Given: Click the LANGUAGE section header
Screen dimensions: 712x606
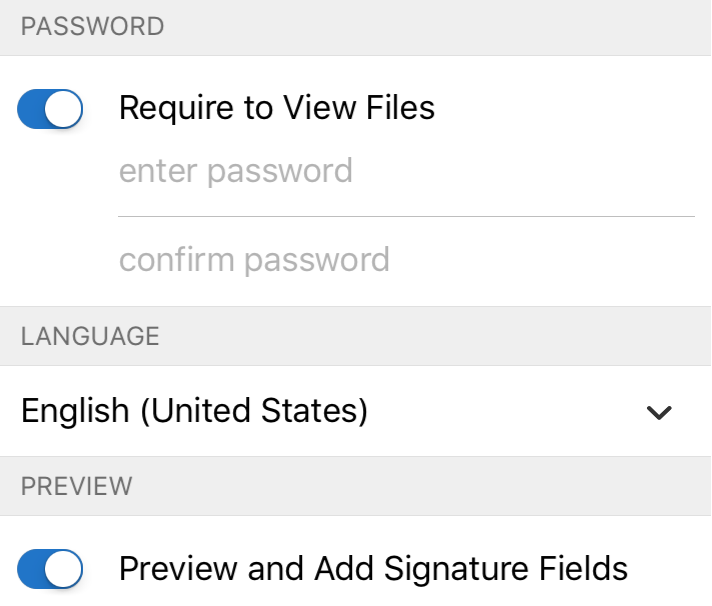Looking at the screenshot, I should click(90, 336).
